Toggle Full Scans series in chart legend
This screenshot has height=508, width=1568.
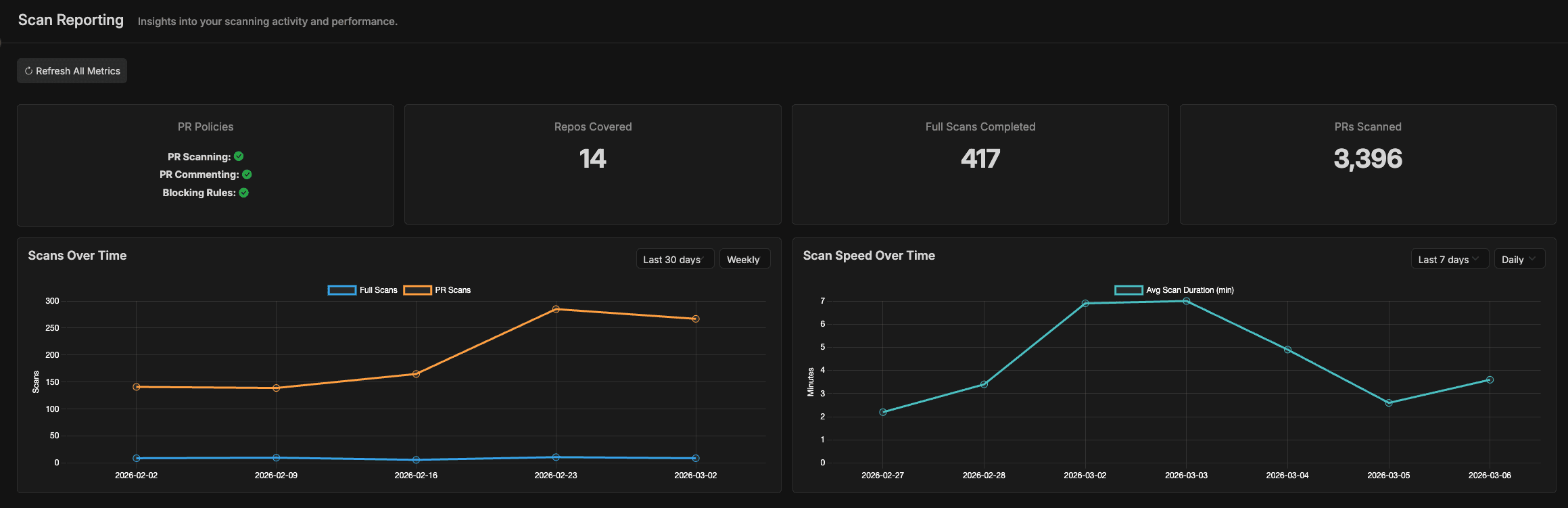[362, 290]
